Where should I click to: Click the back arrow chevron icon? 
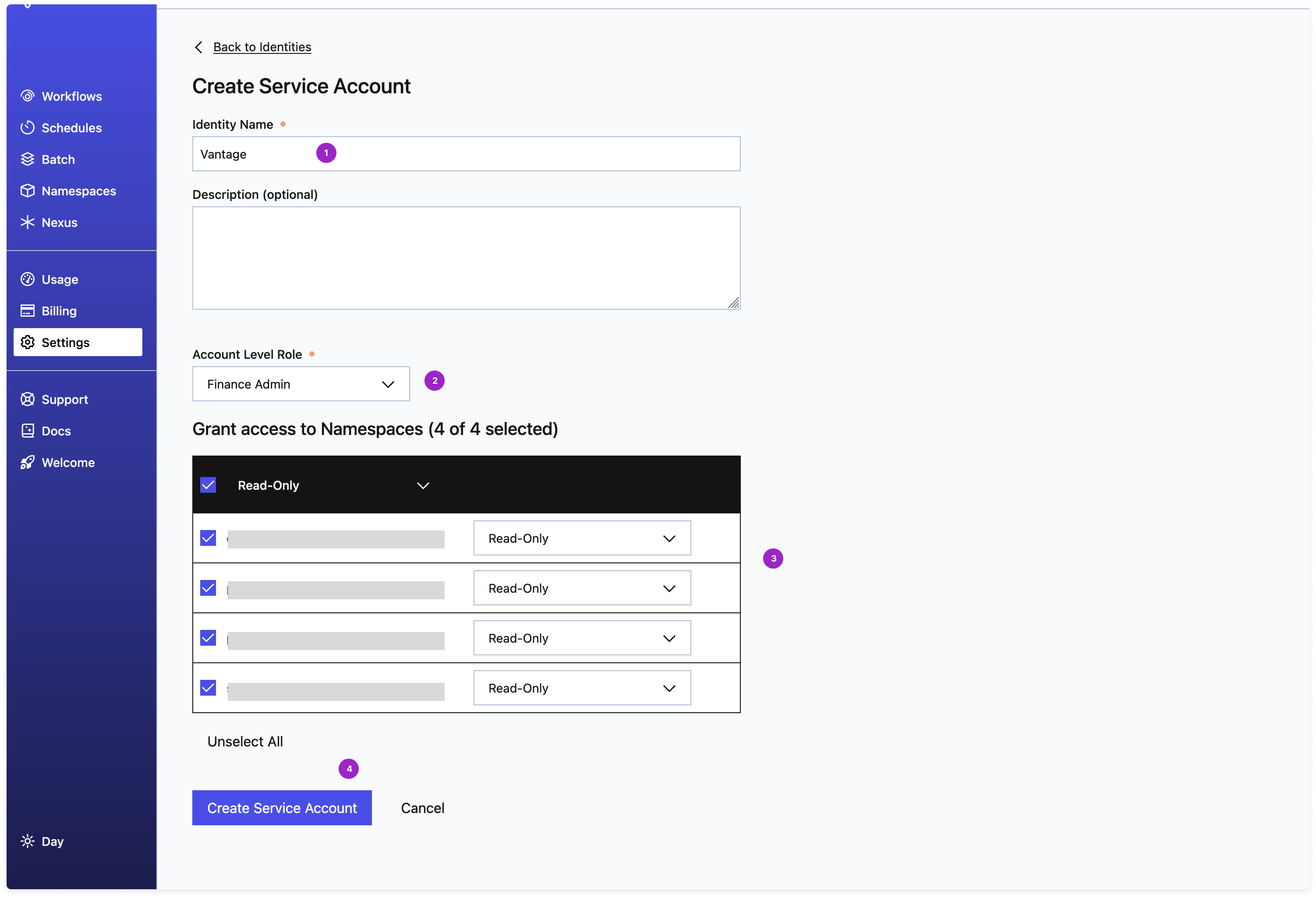tap(198, 47)
